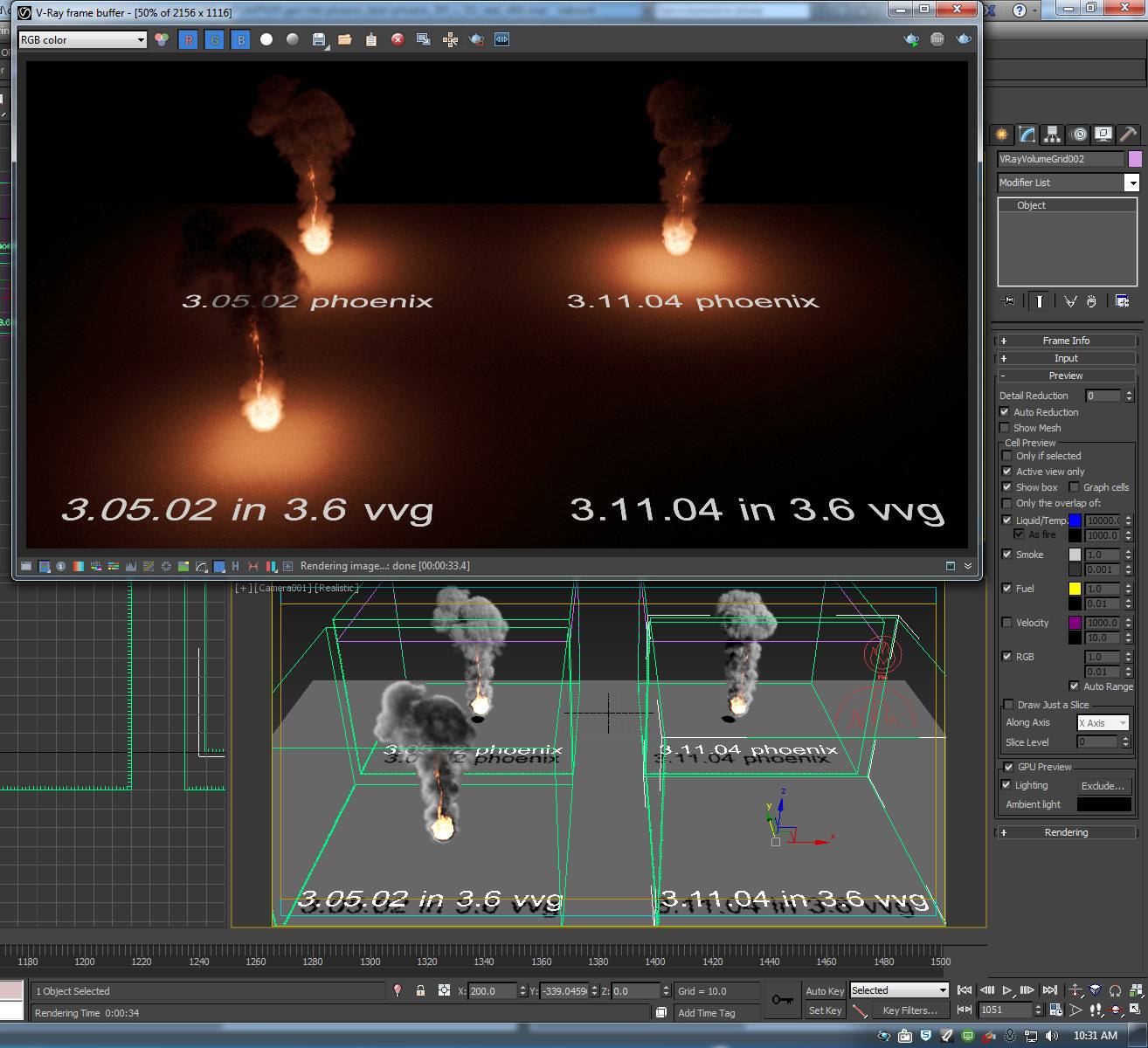Toggle GPU Preview checkbox
Screen dimensions: 1148x1048
click(1009, 767)
